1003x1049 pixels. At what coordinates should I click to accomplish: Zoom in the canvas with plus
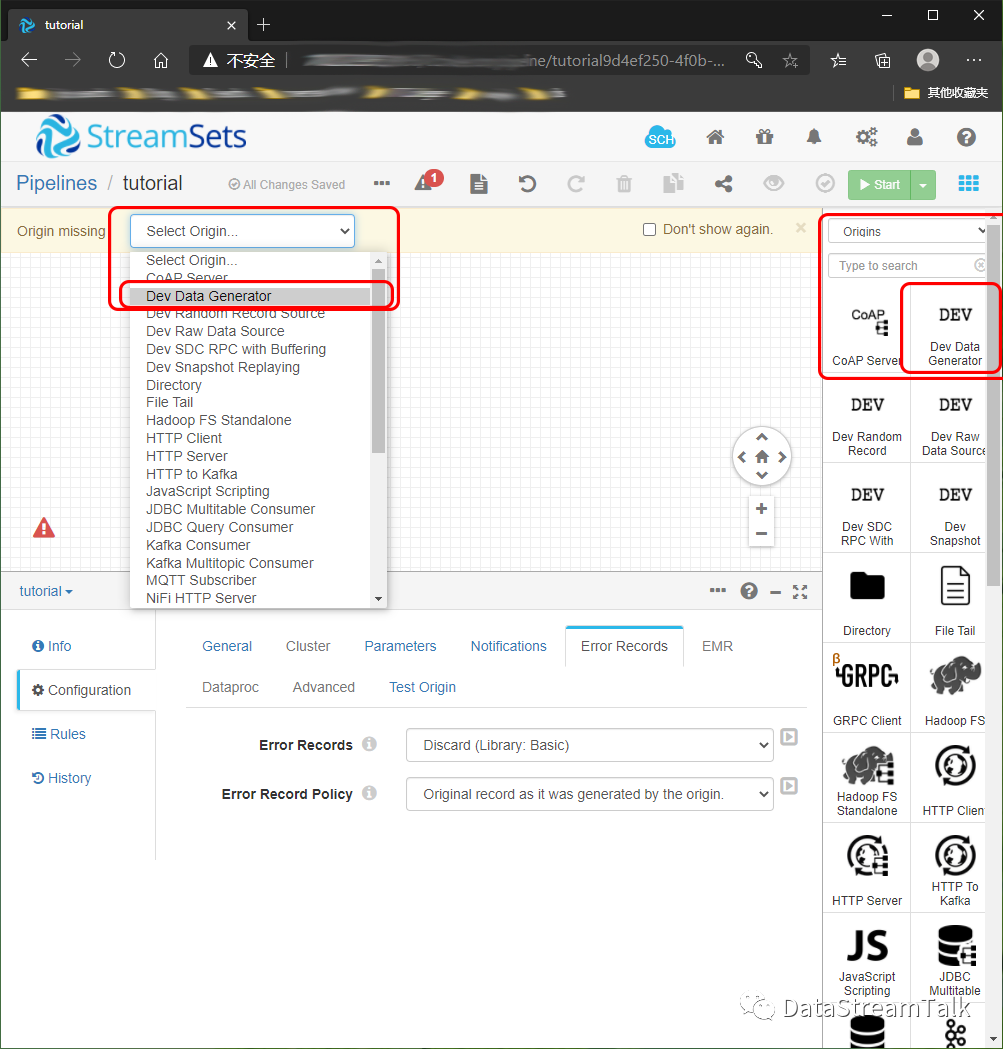[761, 508]
